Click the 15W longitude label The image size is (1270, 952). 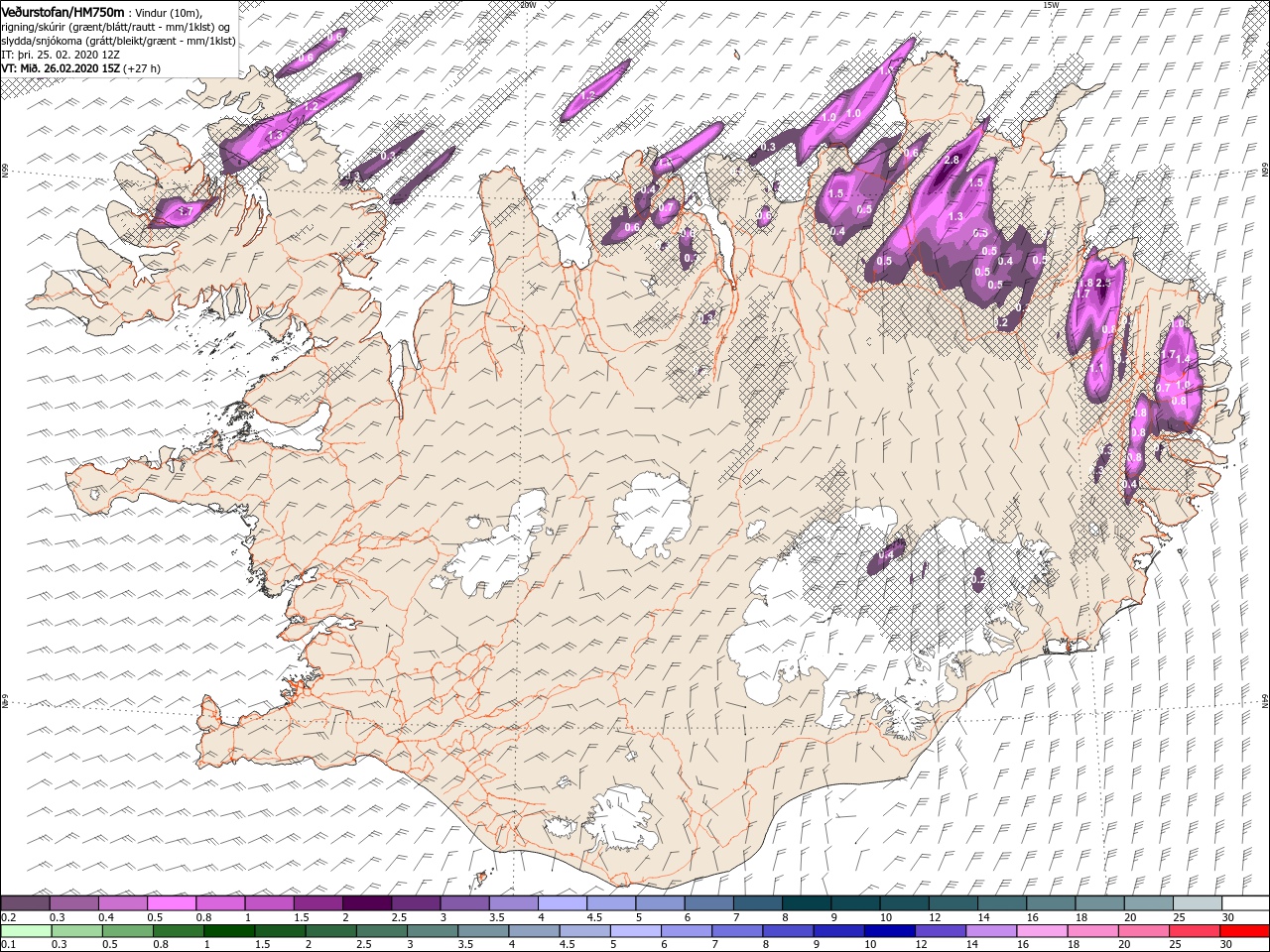coord(1051,5)
